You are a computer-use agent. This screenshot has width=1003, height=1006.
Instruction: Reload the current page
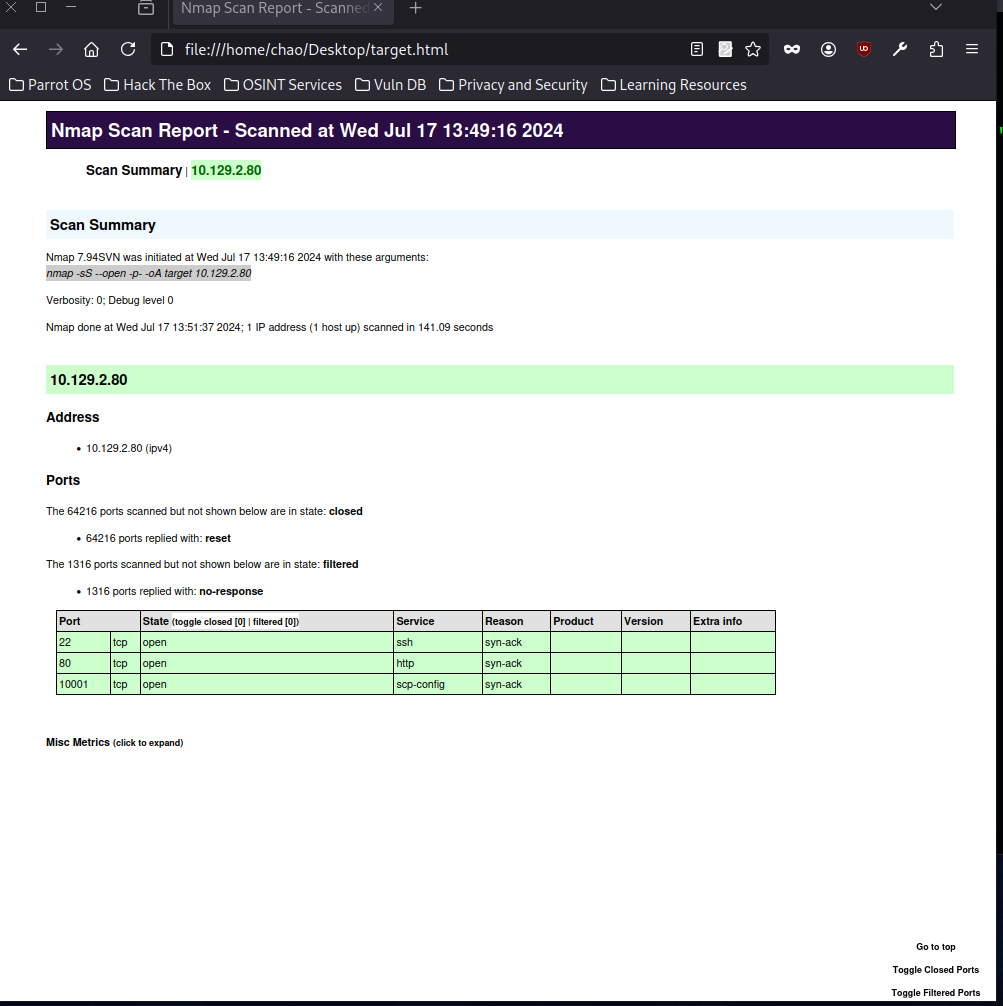coord(128,49)
